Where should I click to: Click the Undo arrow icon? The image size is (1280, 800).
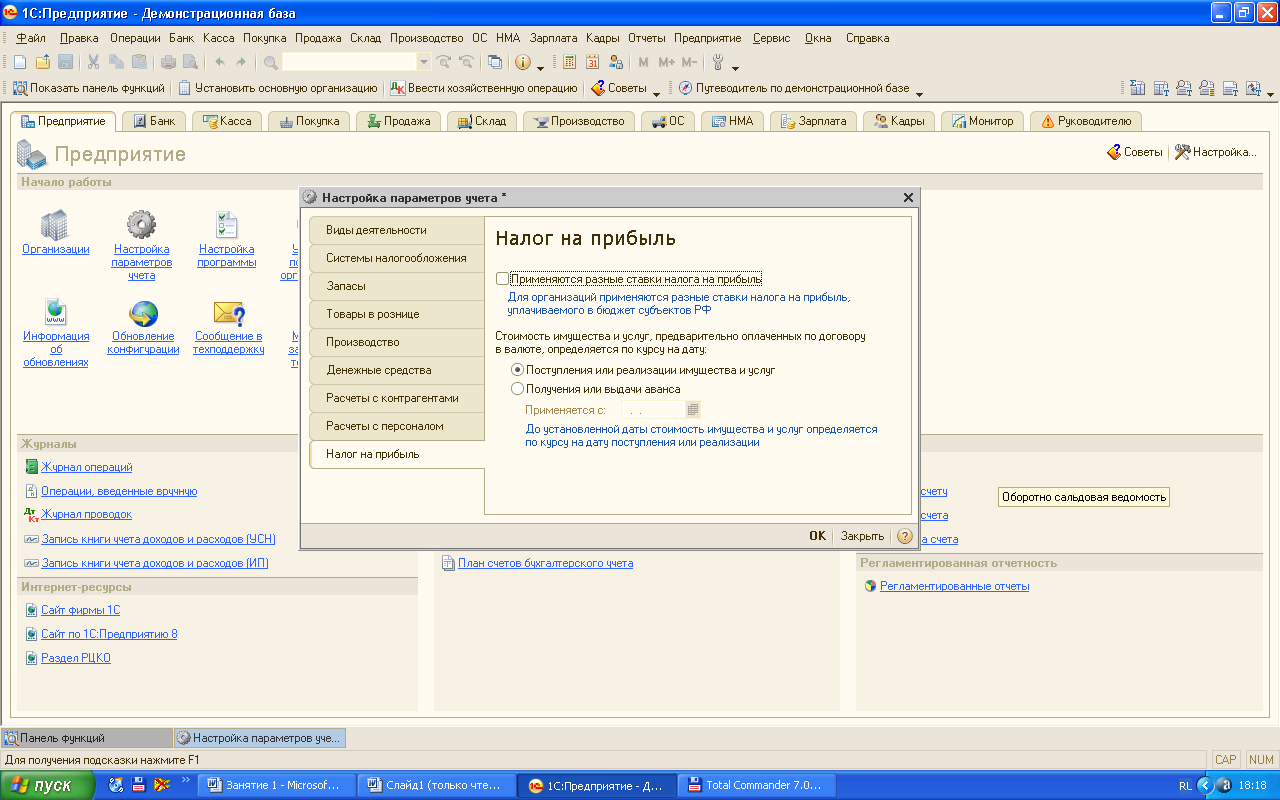tap(219, 62)
